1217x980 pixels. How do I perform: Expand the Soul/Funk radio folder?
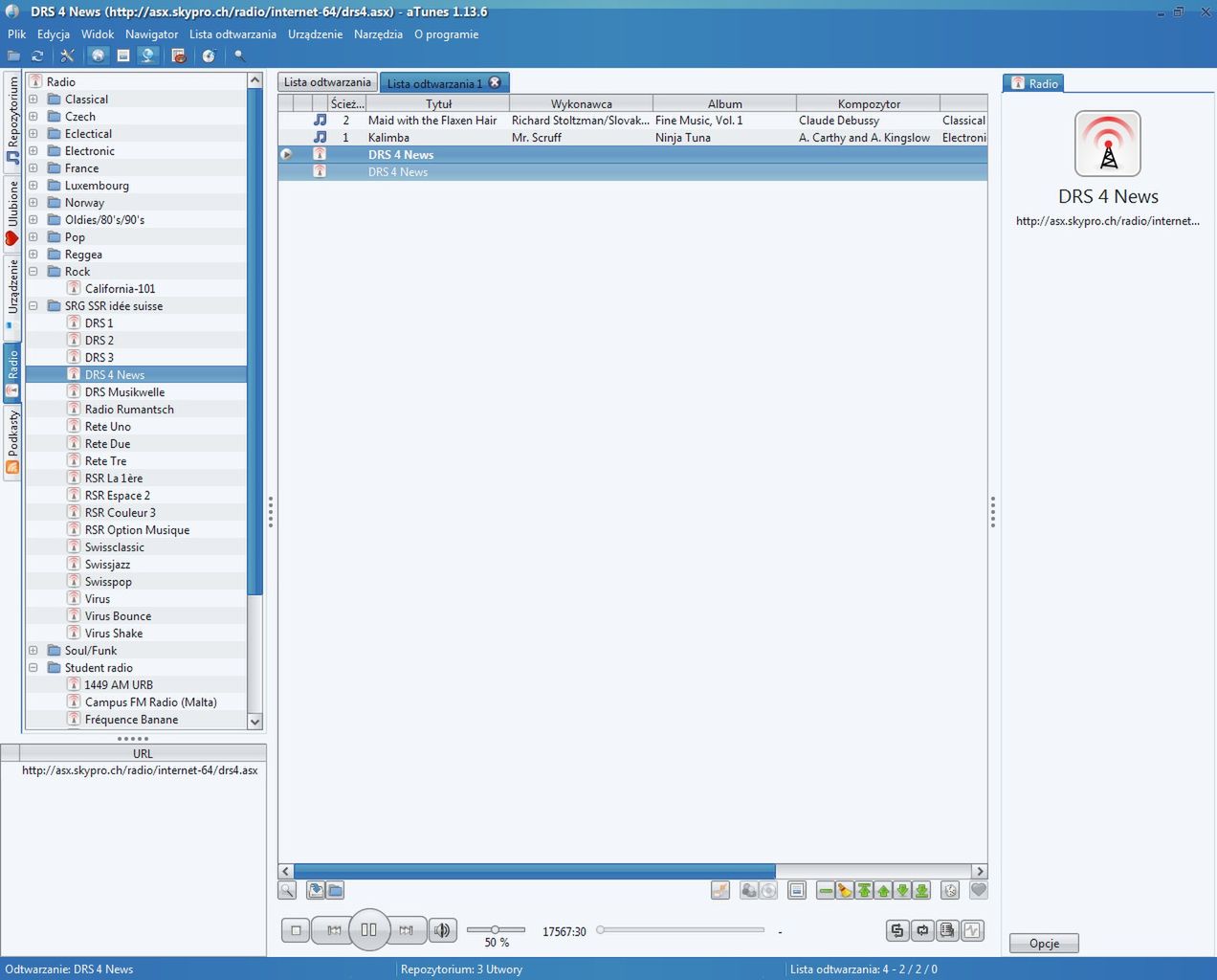coord(33,651)
